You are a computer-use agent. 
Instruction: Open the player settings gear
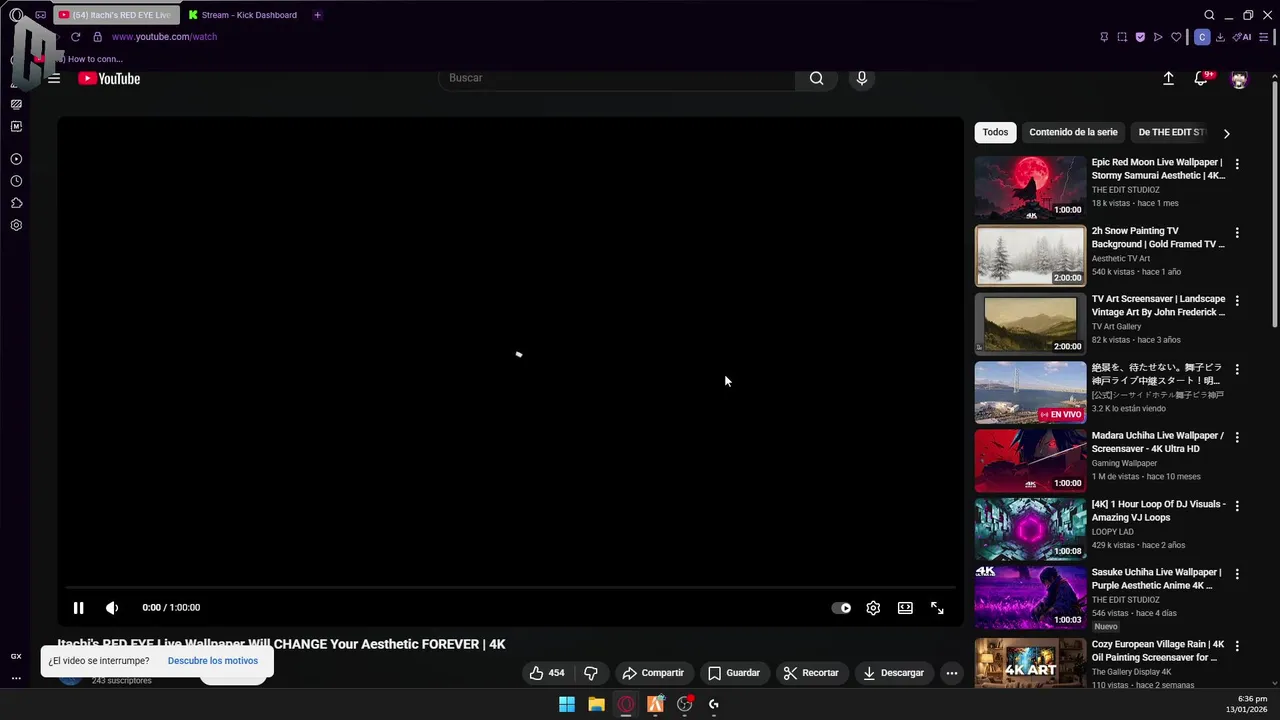pyautogui.click(x=873, y=608)
